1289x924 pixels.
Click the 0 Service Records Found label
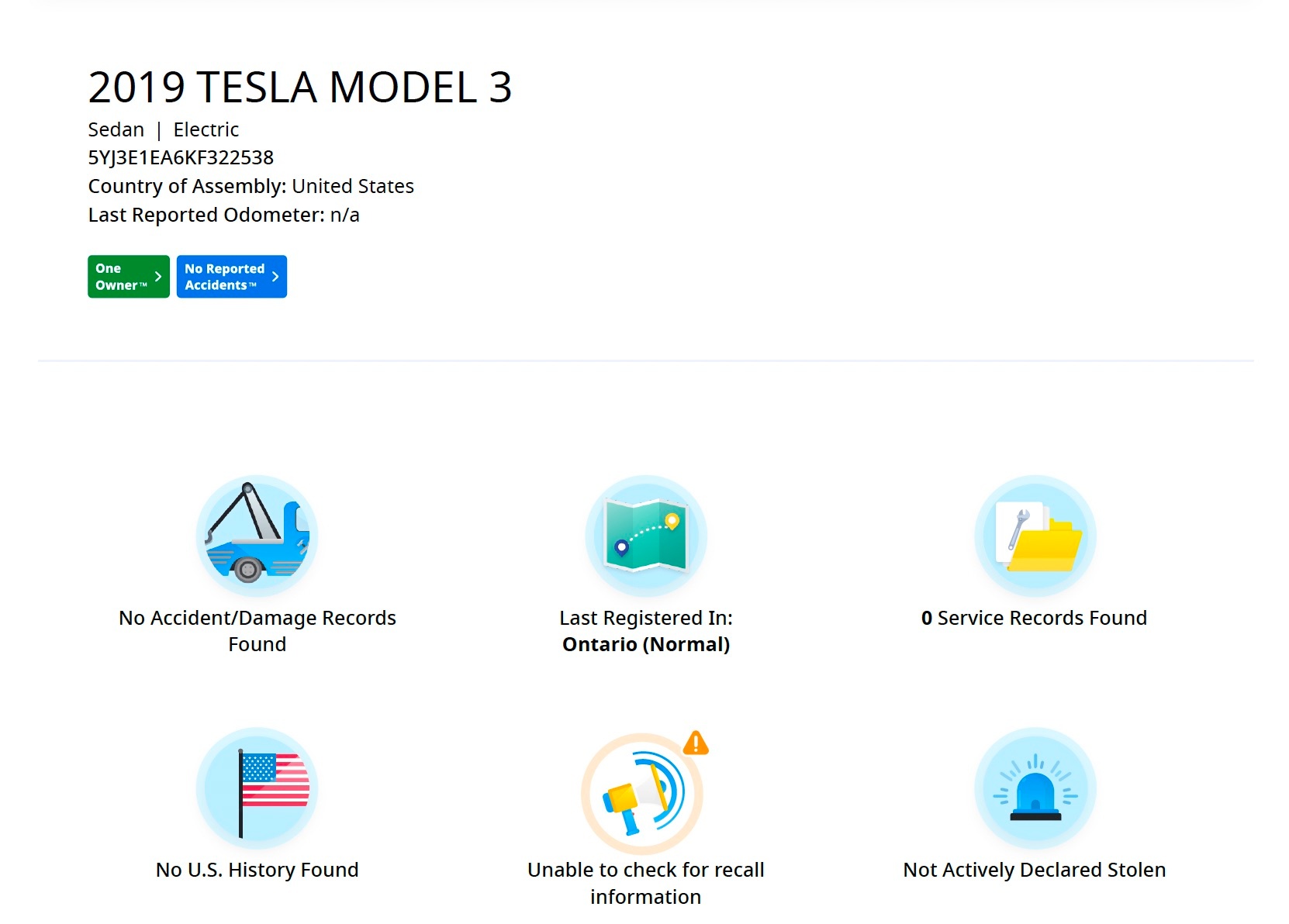point(1035,618)
